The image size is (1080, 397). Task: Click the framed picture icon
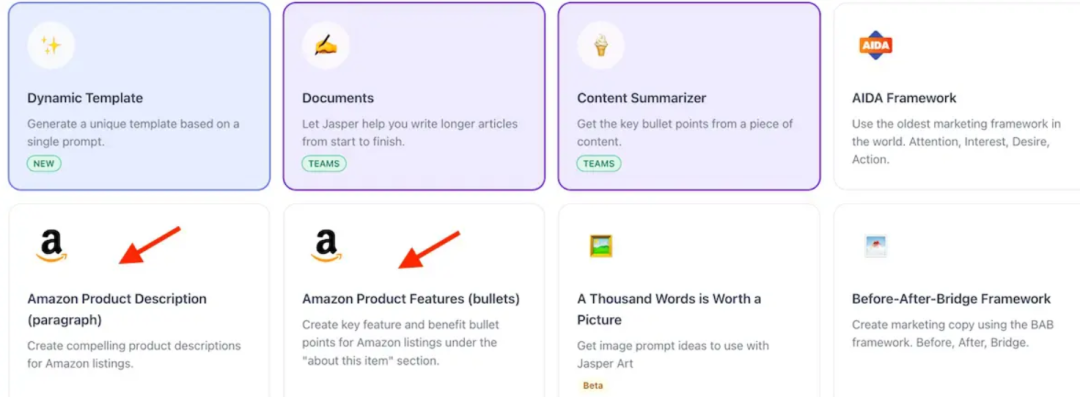pos(601,246)
